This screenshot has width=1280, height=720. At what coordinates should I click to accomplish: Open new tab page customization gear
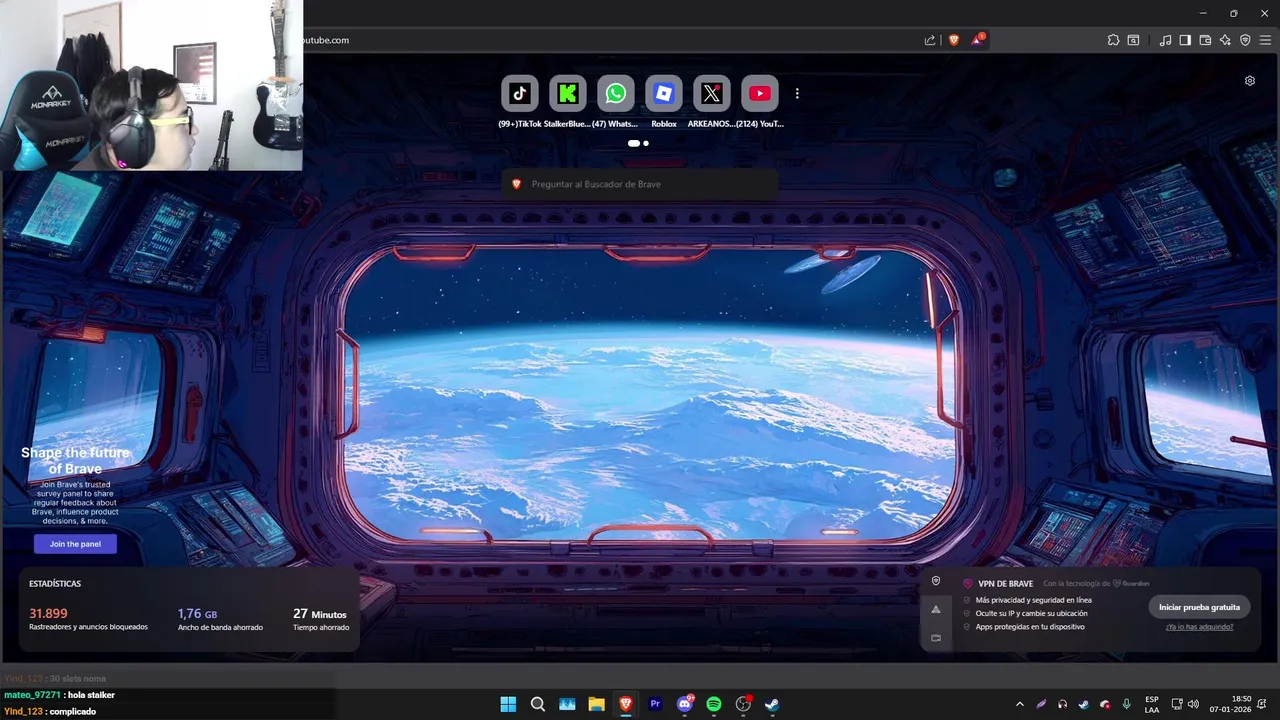[1250, 81]
